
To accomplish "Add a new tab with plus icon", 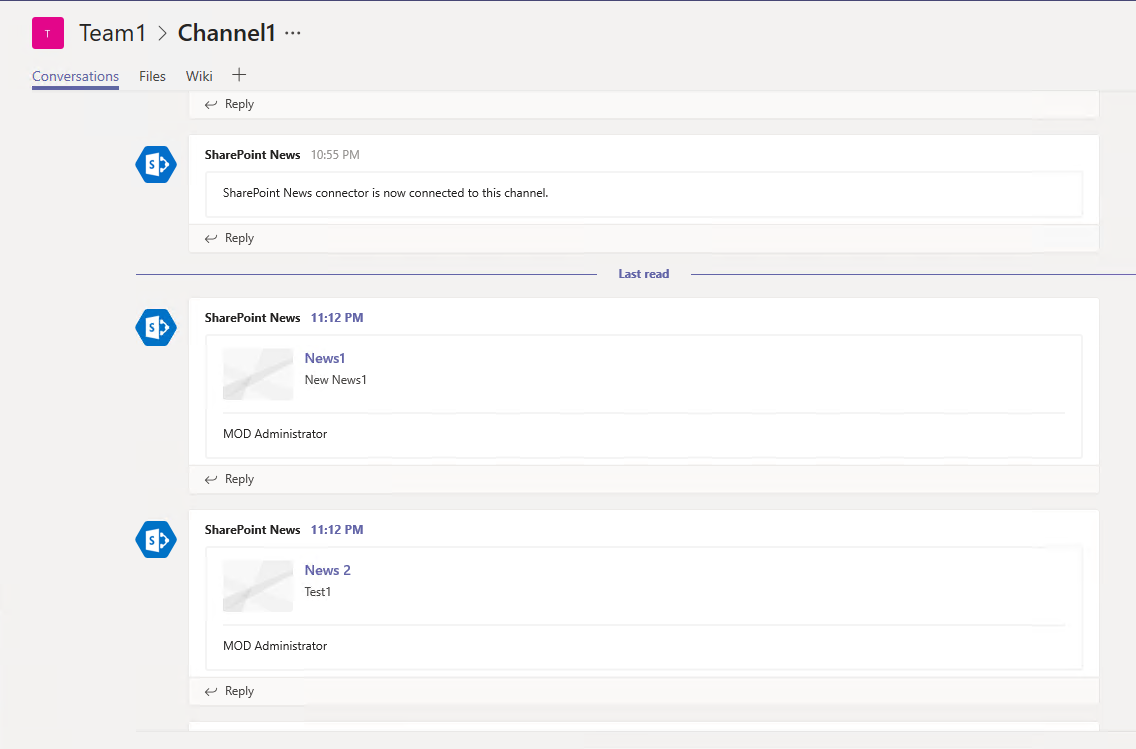I will (x=239, y=75).
